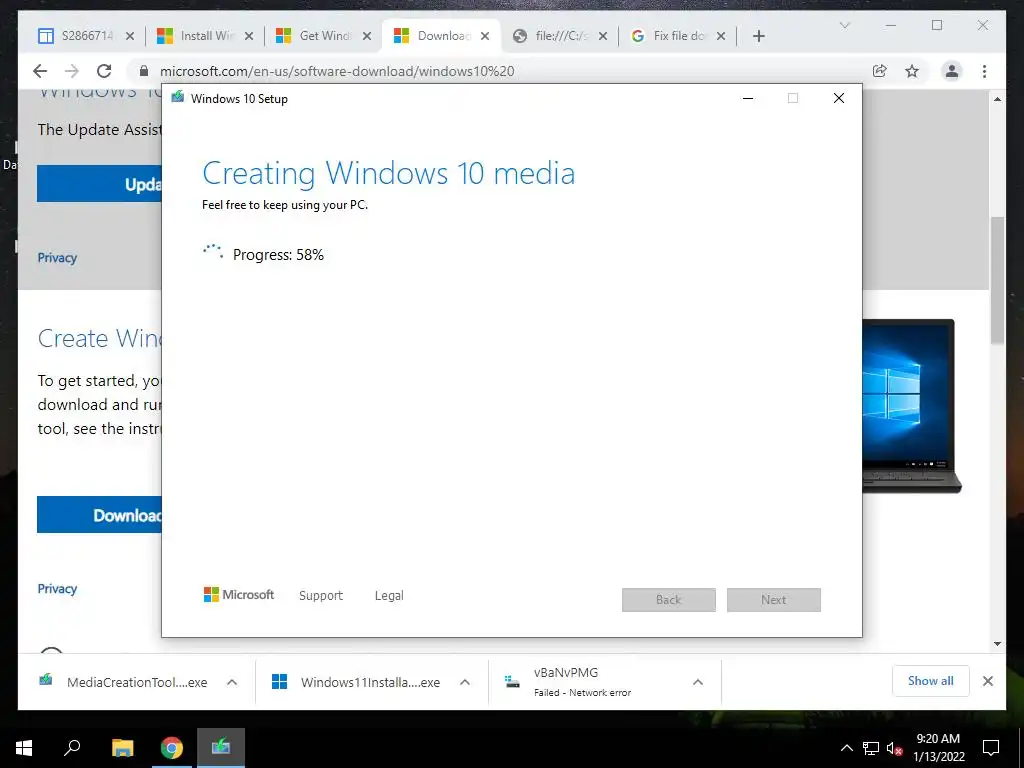Click Show all downloads
Image resolution: width=1024 pixels, height=768 pixels.
point(931,681)
